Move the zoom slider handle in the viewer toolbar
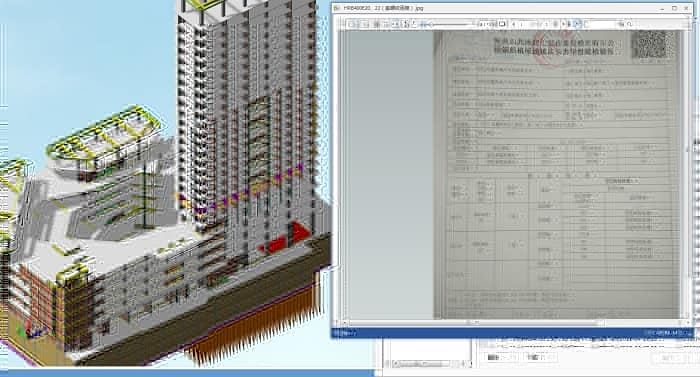 click(430, 24)
